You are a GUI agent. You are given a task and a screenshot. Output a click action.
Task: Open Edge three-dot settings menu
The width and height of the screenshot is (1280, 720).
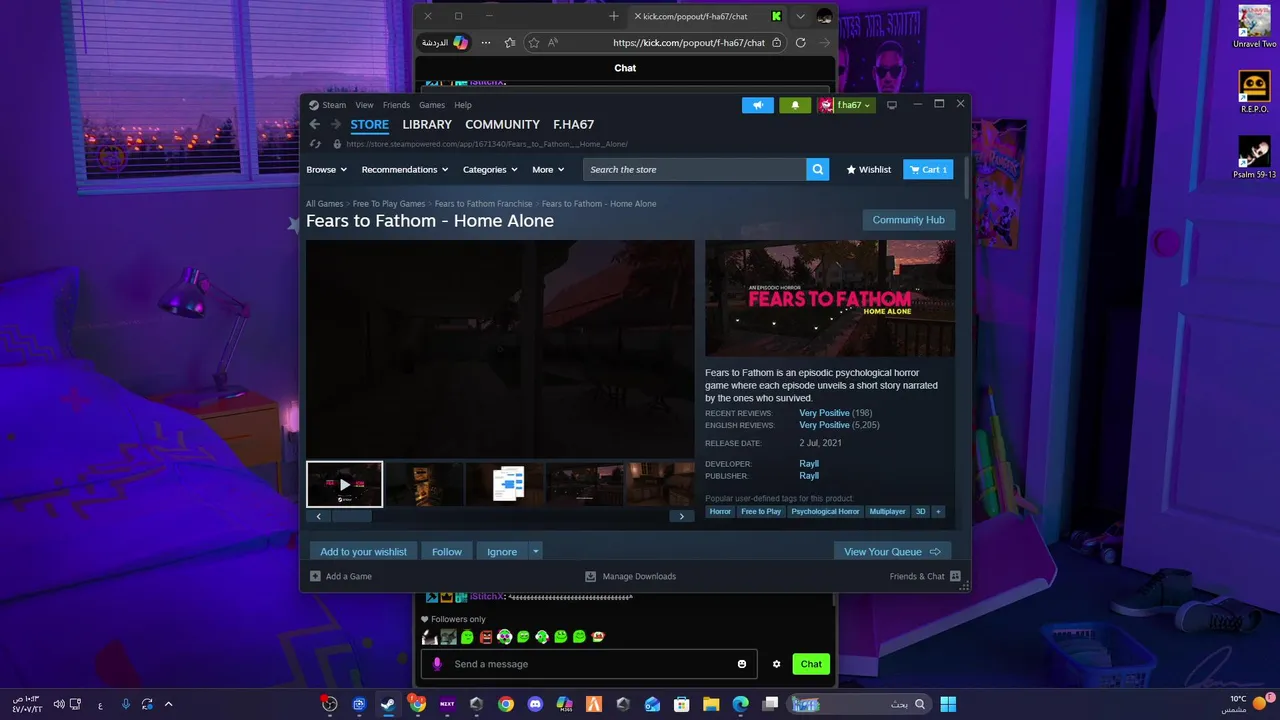click(486, 43)
